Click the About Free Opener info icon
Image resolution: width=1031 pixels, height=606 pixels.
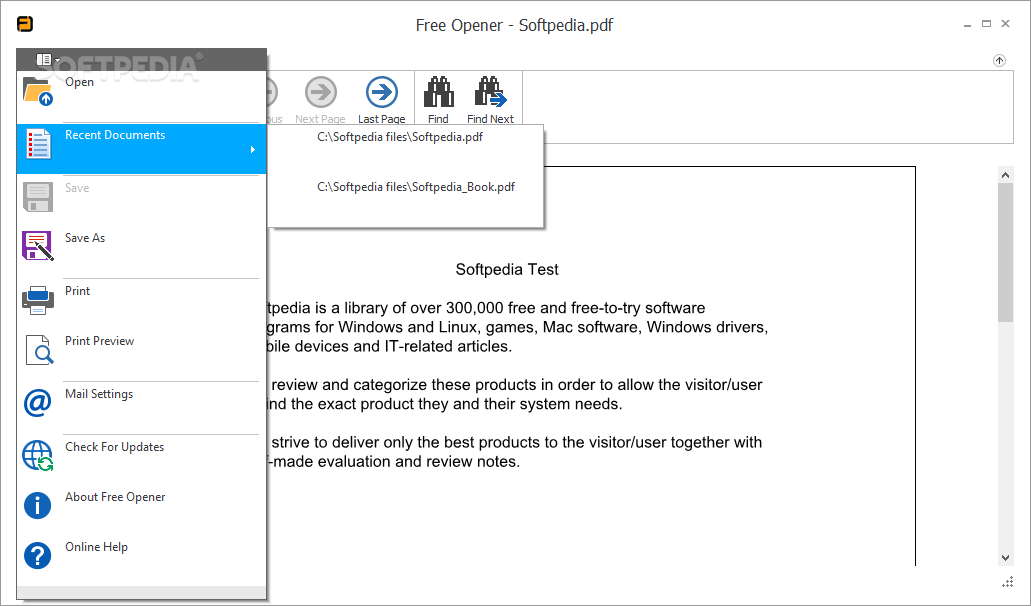pos(37,505)
